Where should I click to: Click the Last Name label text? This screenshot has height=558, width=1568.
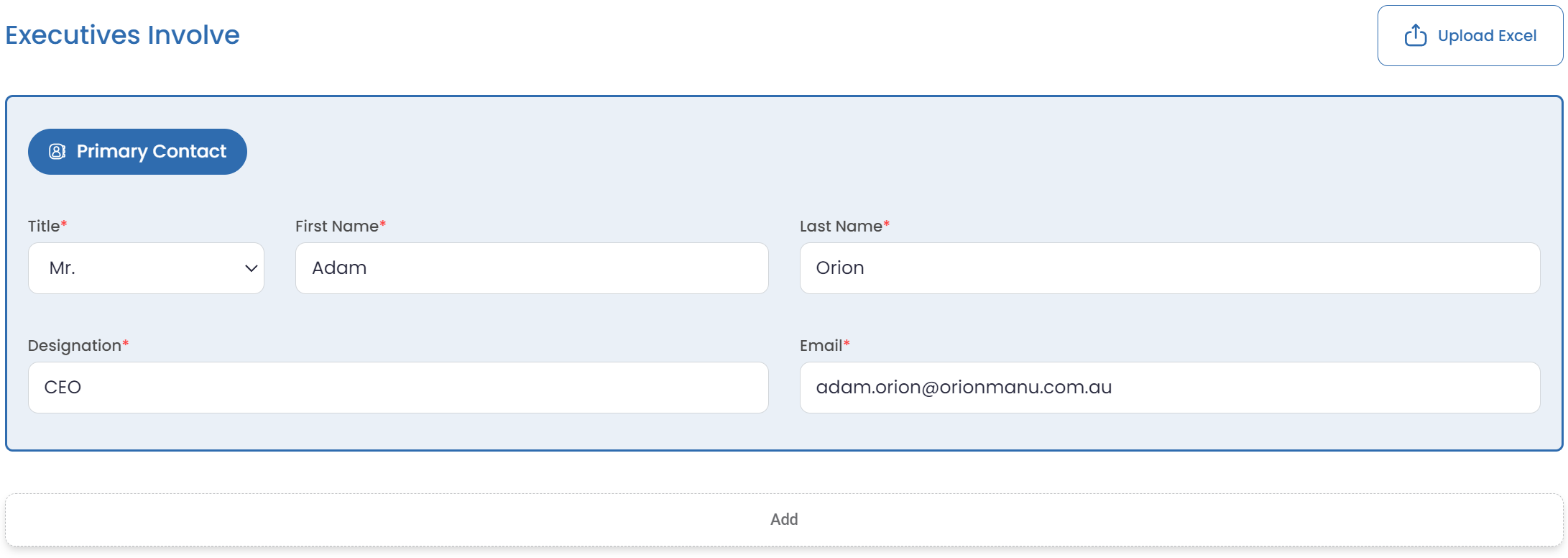pos(841,226)
